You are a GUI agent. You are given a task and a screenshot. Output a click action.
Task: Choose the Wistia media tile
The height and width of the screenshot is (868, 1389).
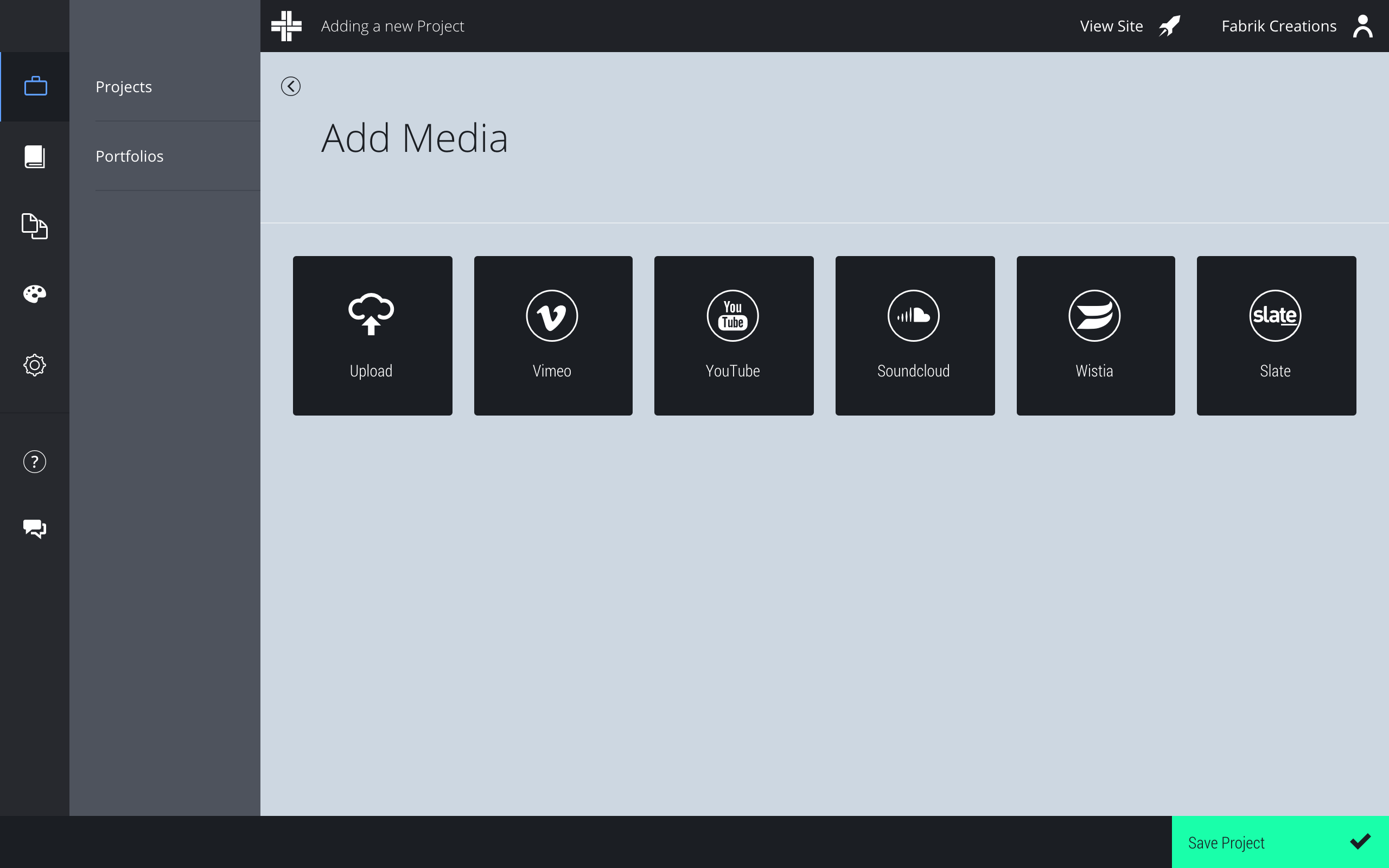(x=1095, y=335)
